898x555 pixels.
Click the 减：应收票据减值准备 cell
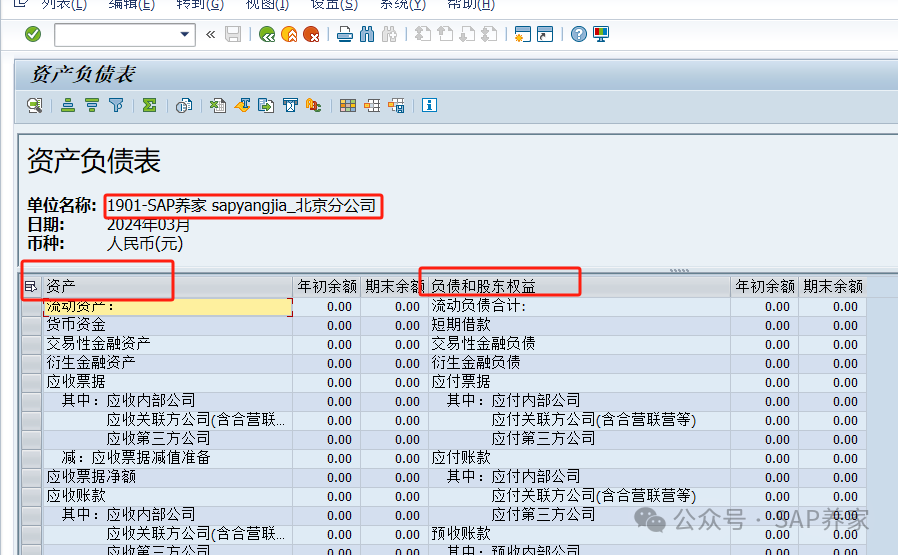168,458
